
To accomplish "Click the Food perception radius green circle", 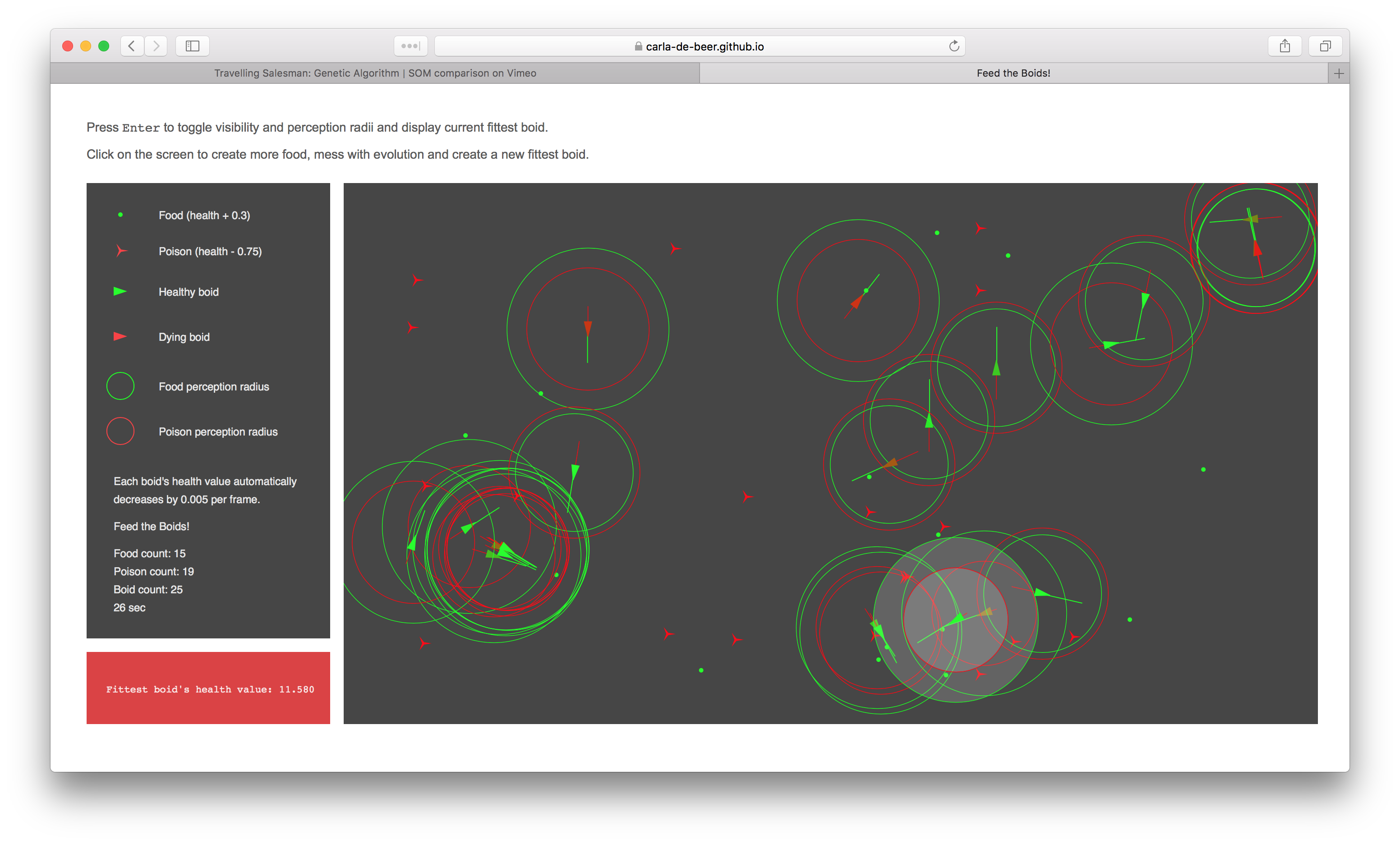I will tap(120, 386).
